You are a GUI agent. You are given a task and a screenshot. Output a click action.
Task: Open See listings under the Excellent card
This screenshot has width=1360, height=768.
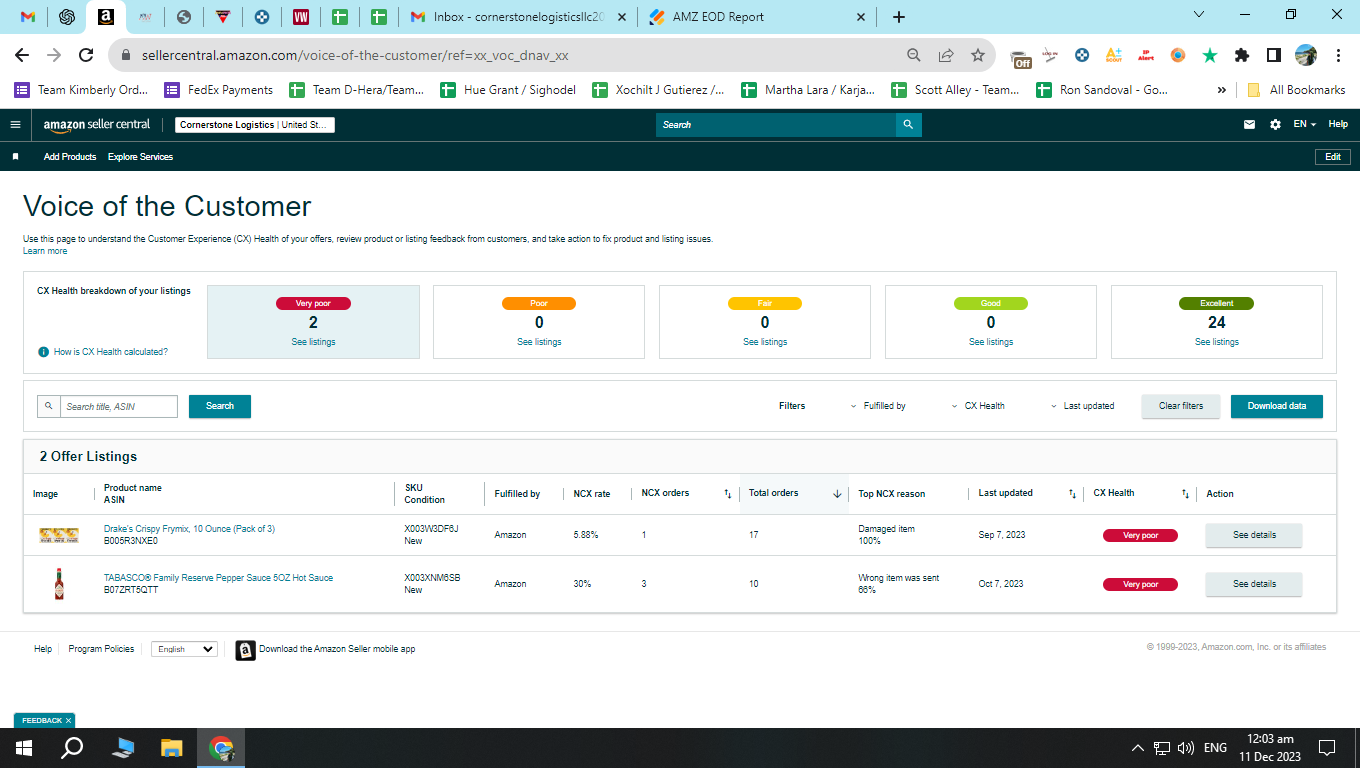coord(1217,342)
